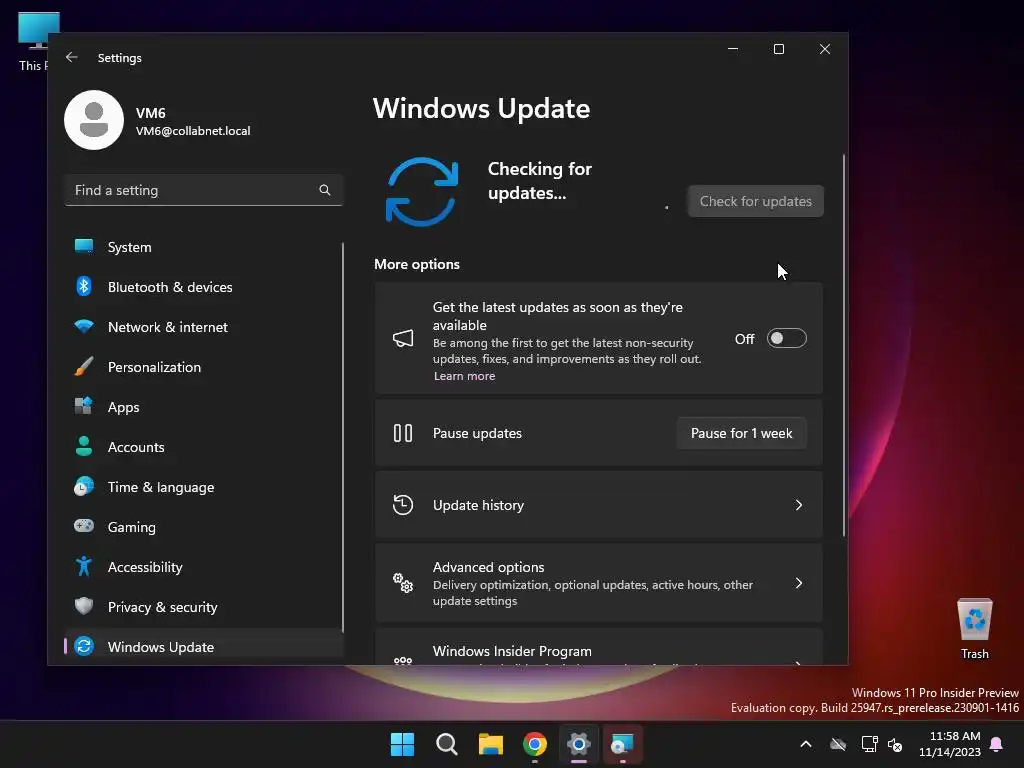Select Windows Update in the sidebar
The width and height of the screenshot is (1024, 768).
pyautogui.click(x=203, y=647)
